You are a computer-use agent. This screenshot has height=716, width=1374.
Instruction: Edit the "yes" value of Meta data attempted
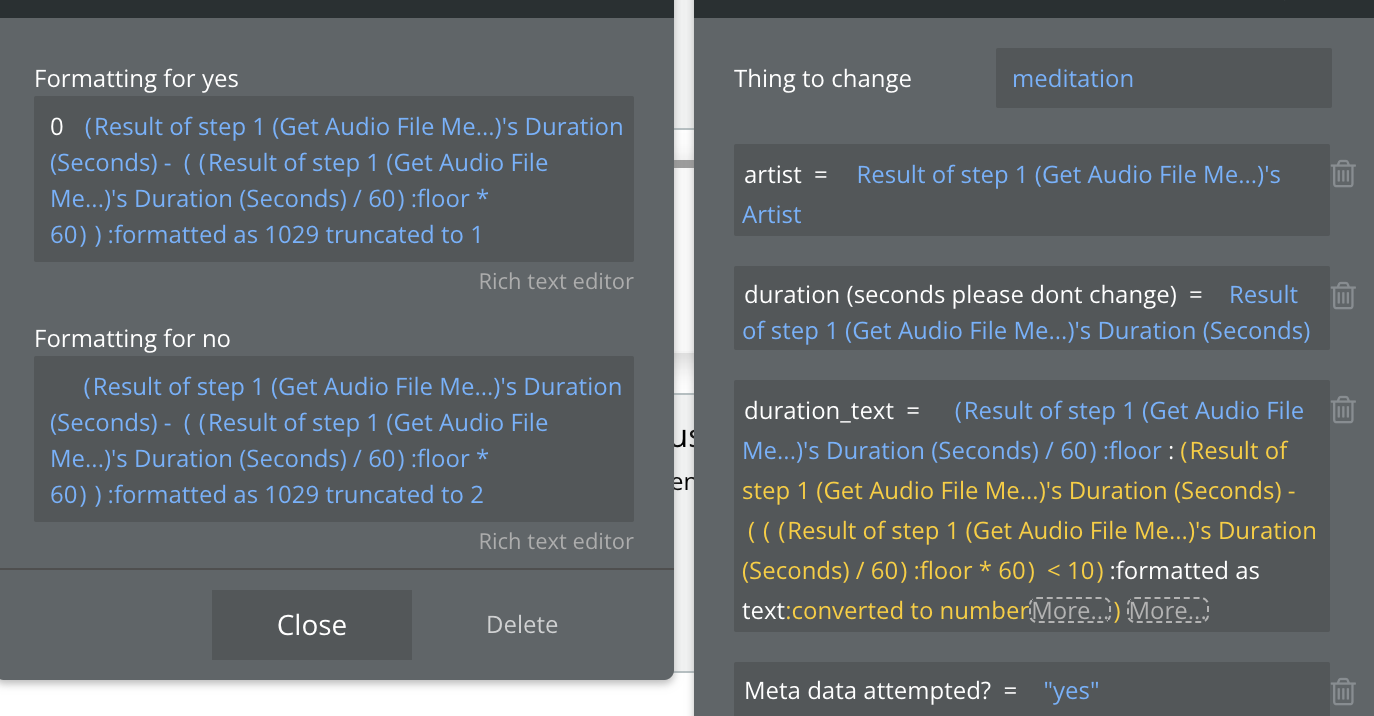(x=1071, y=690)
